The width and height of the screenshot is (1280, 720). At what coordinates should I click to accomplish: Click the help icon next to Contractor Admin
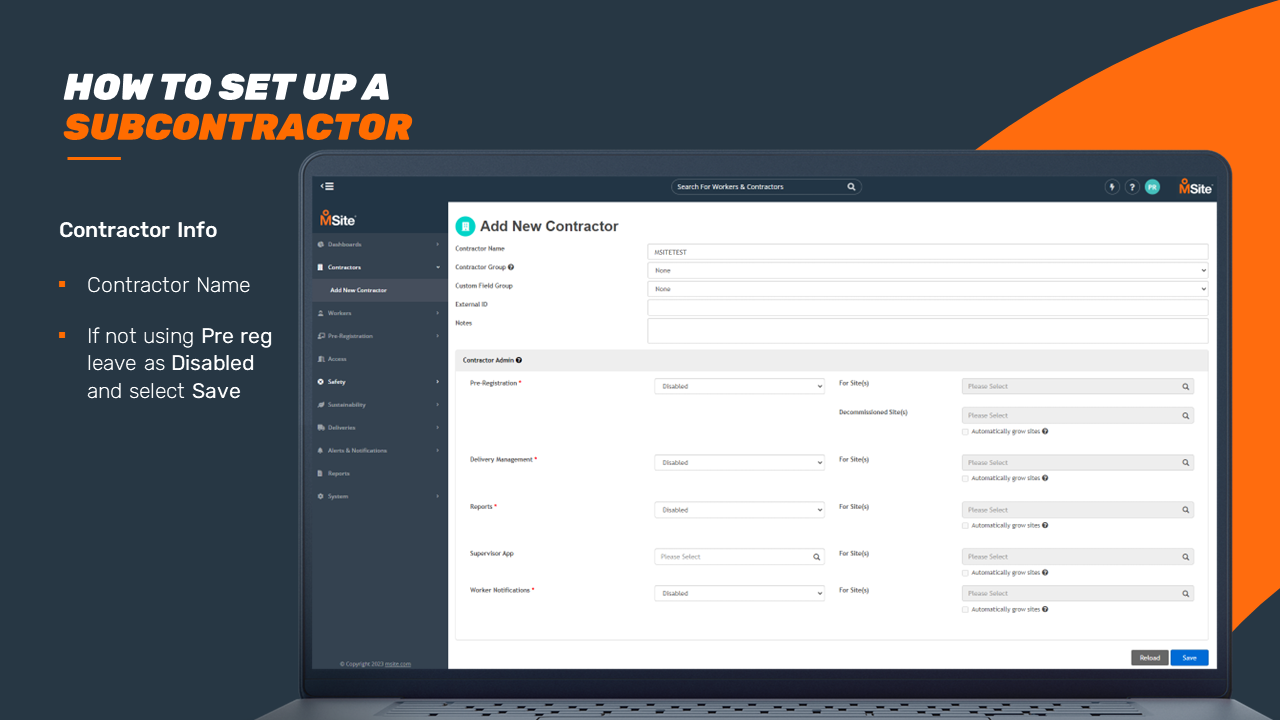(x=519, y=360)
